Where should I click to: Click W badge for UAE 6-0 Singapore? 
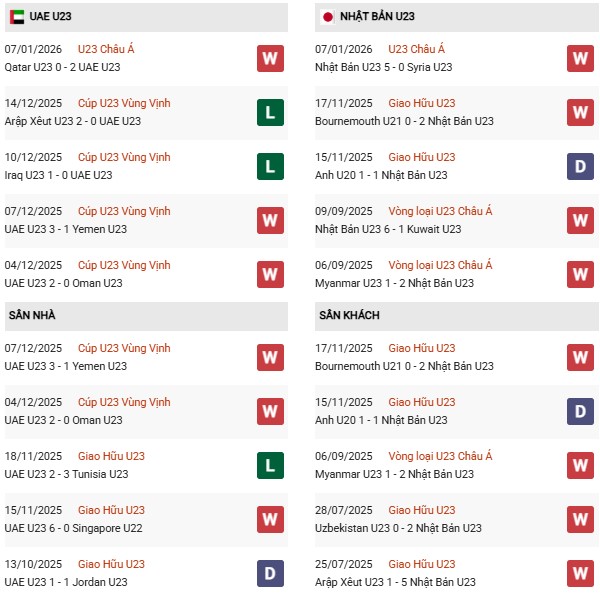268,519
